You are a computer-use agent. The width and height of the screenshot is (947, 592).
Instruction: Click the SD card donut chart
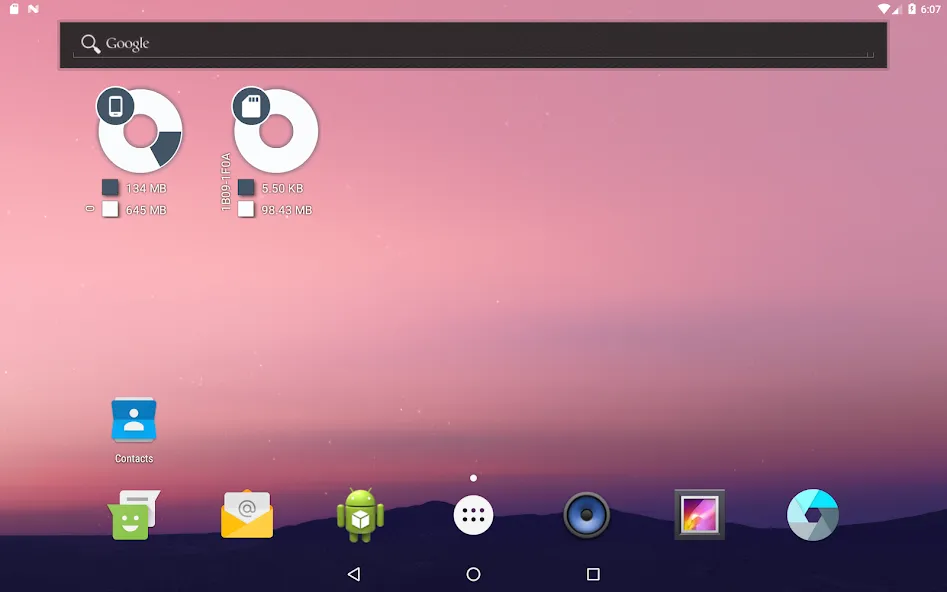click(276, 131)
